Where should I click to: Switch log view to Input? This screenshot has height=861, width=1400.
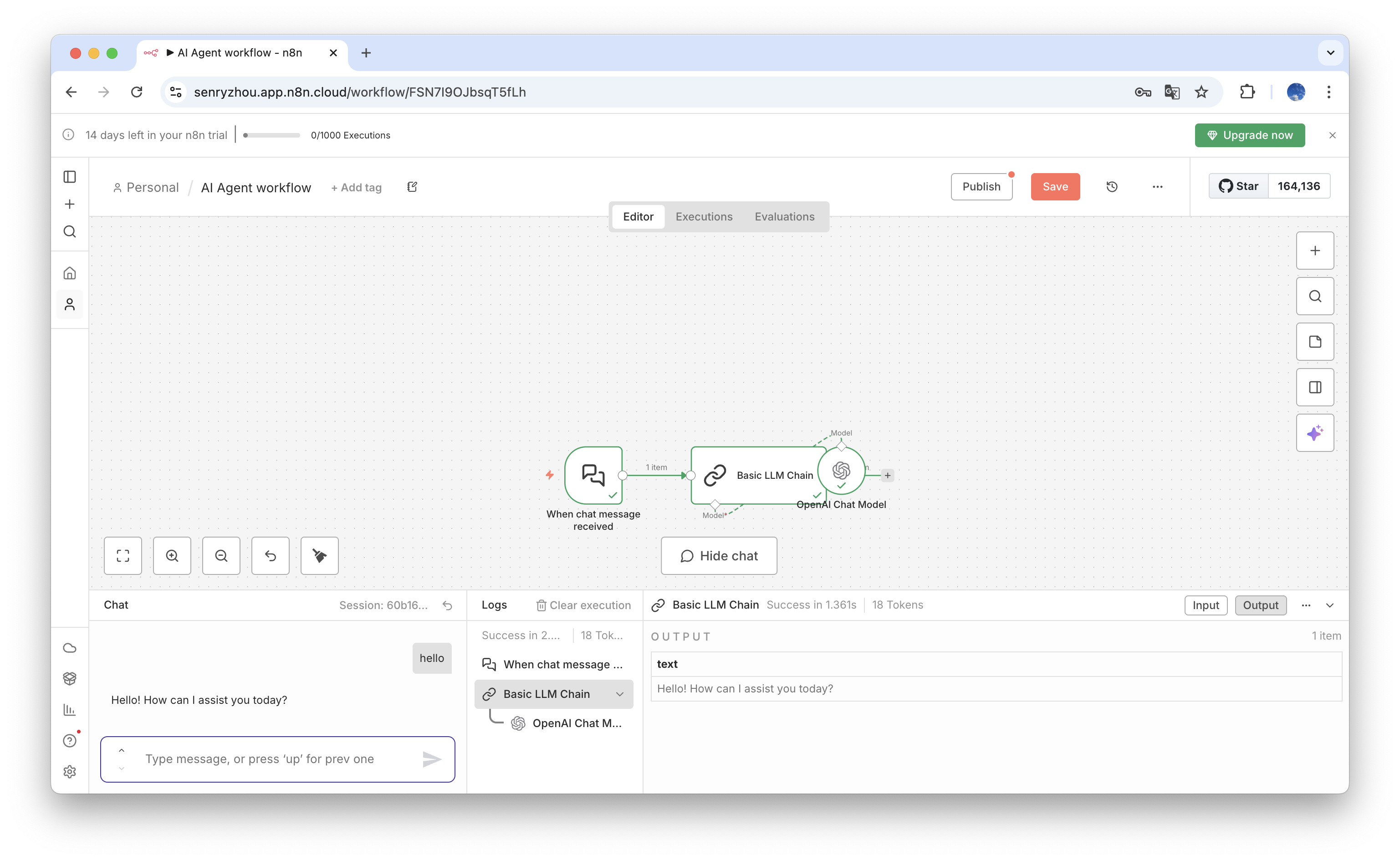click(x=1206, y=605)
